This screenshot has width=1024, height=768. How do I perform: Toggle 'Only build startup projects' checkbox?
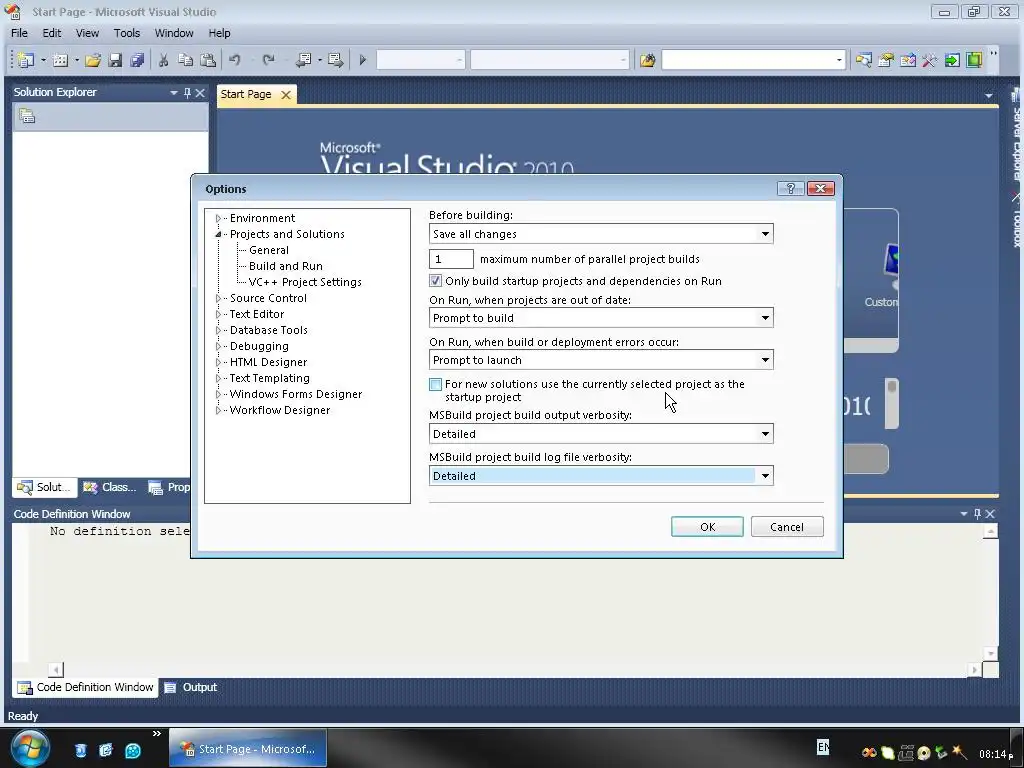tap(436, 281)
